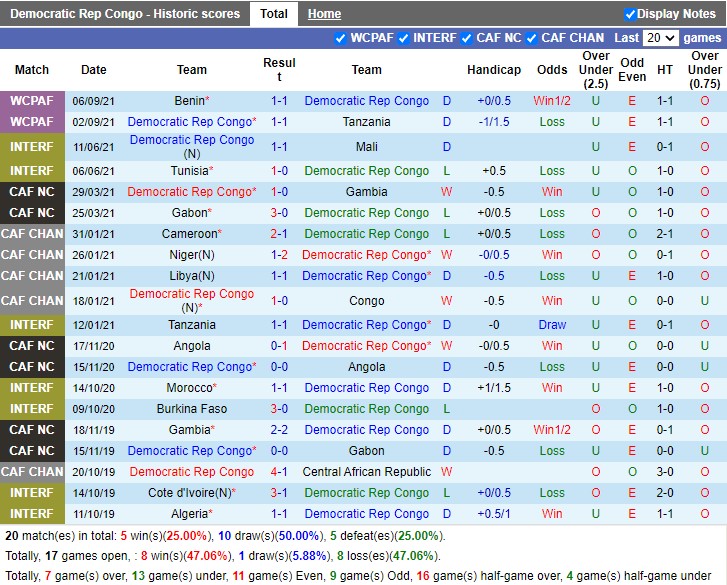Select the Cameroon team link

point(188,234)
